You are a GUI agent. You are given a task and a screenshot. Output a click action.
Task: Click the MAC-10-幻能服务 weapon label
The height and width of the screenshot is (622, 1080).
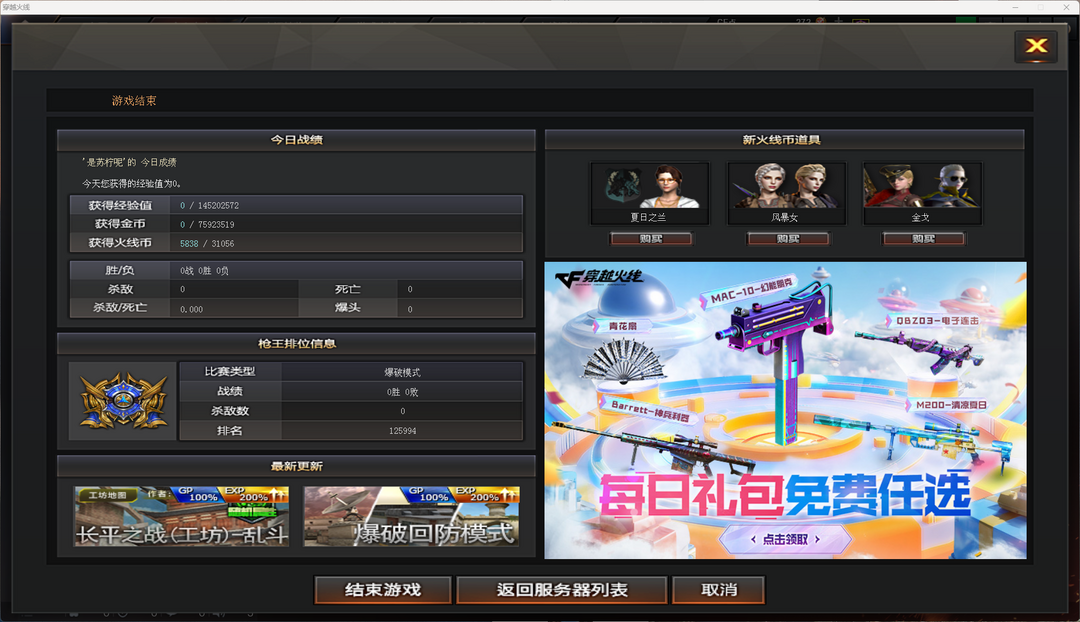pos(747,291)
